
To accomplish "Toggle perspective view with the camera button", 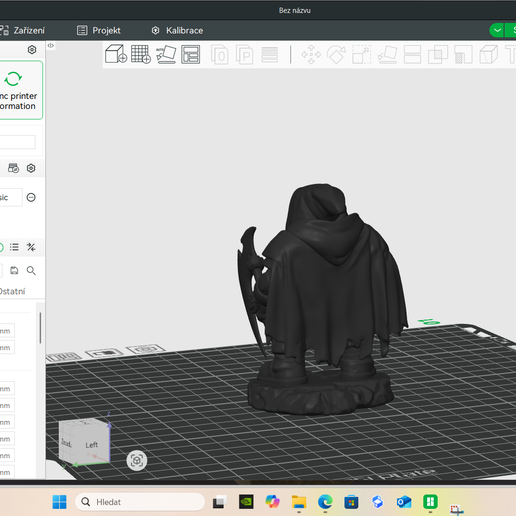I will coord(137,461).
